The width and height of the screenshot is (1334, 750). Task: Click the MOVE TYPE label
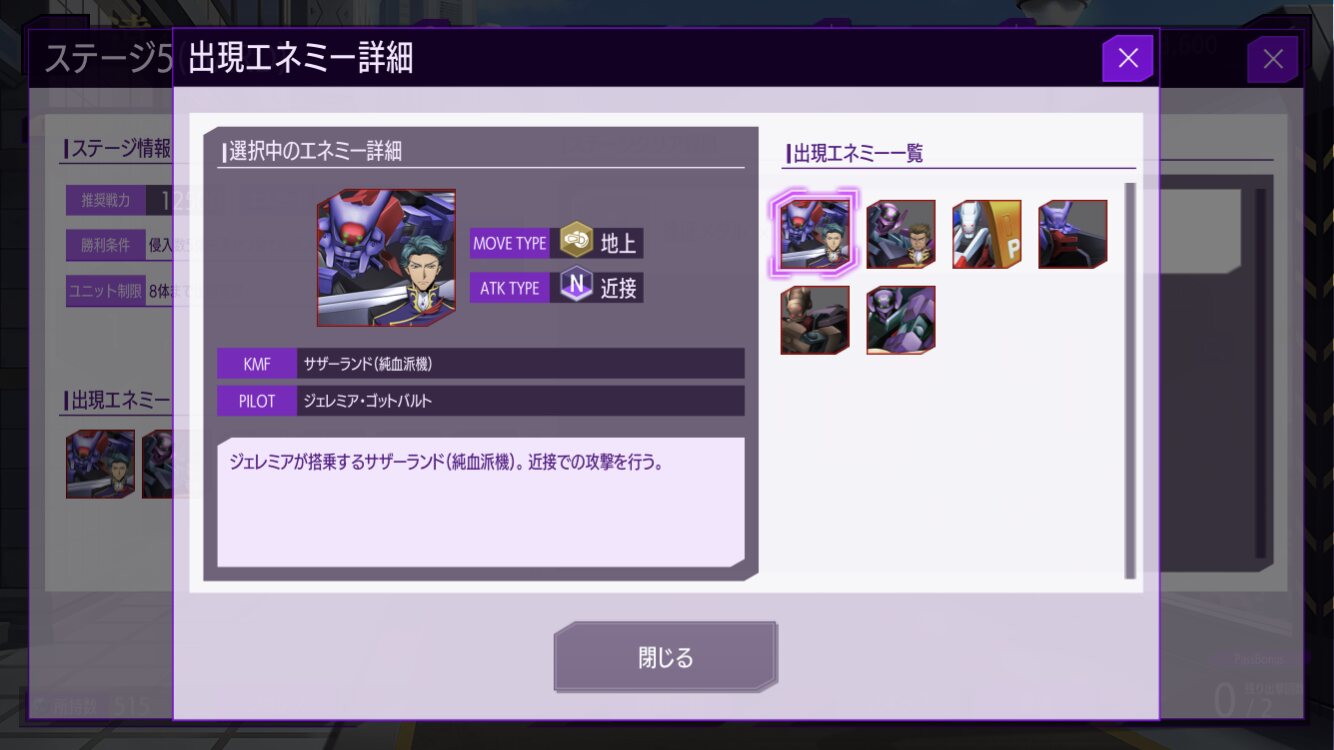pos(510,243)
